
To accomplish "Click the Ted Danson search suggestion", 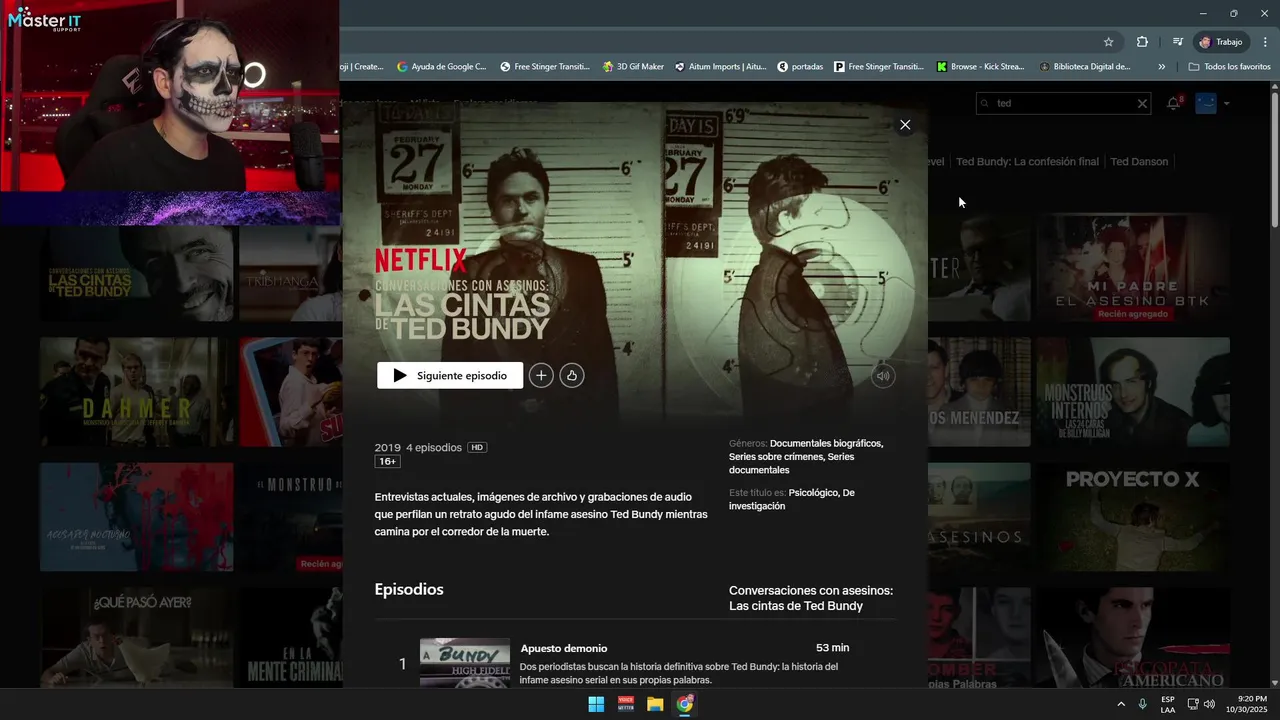I will (x=1139, y=161).
